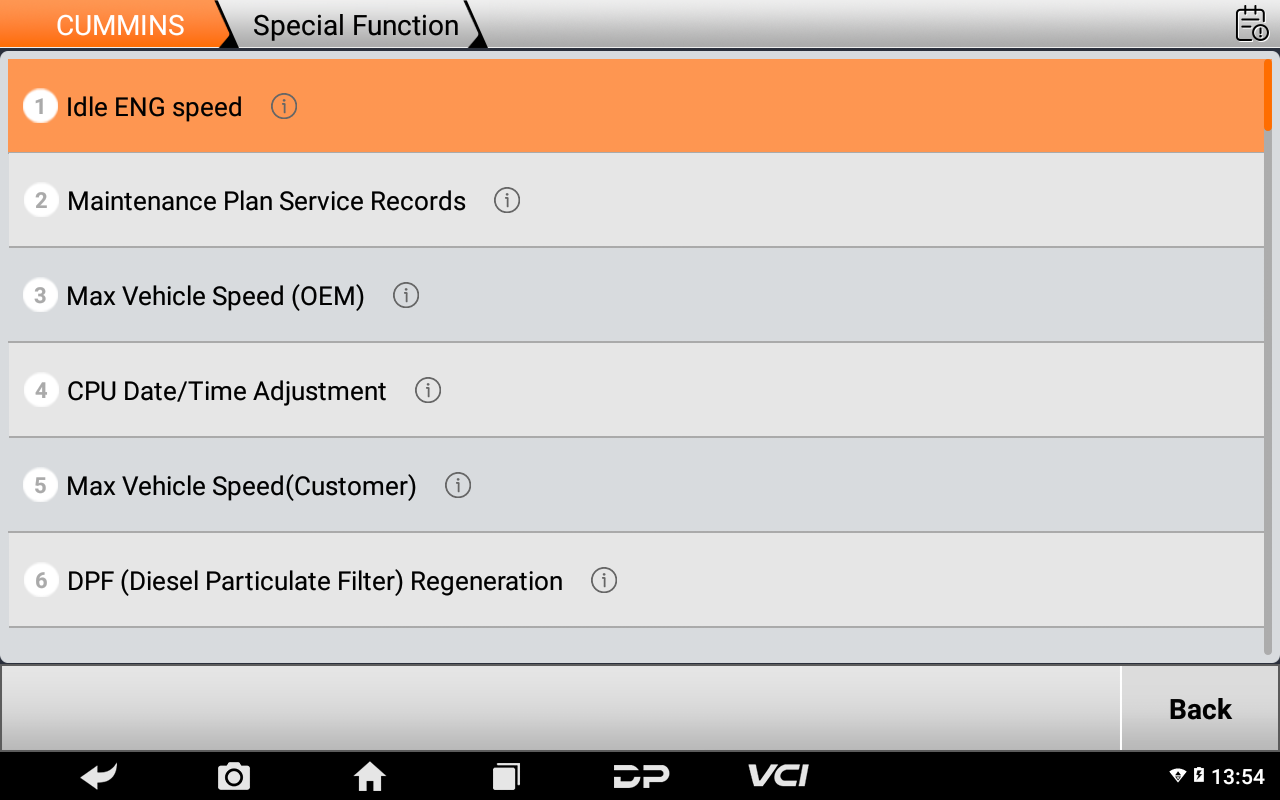The width and height of the screenshot is (1280, 800).
Task: Open info for Max Vehicle Speed(Customer)
Action: coord(458,486)
